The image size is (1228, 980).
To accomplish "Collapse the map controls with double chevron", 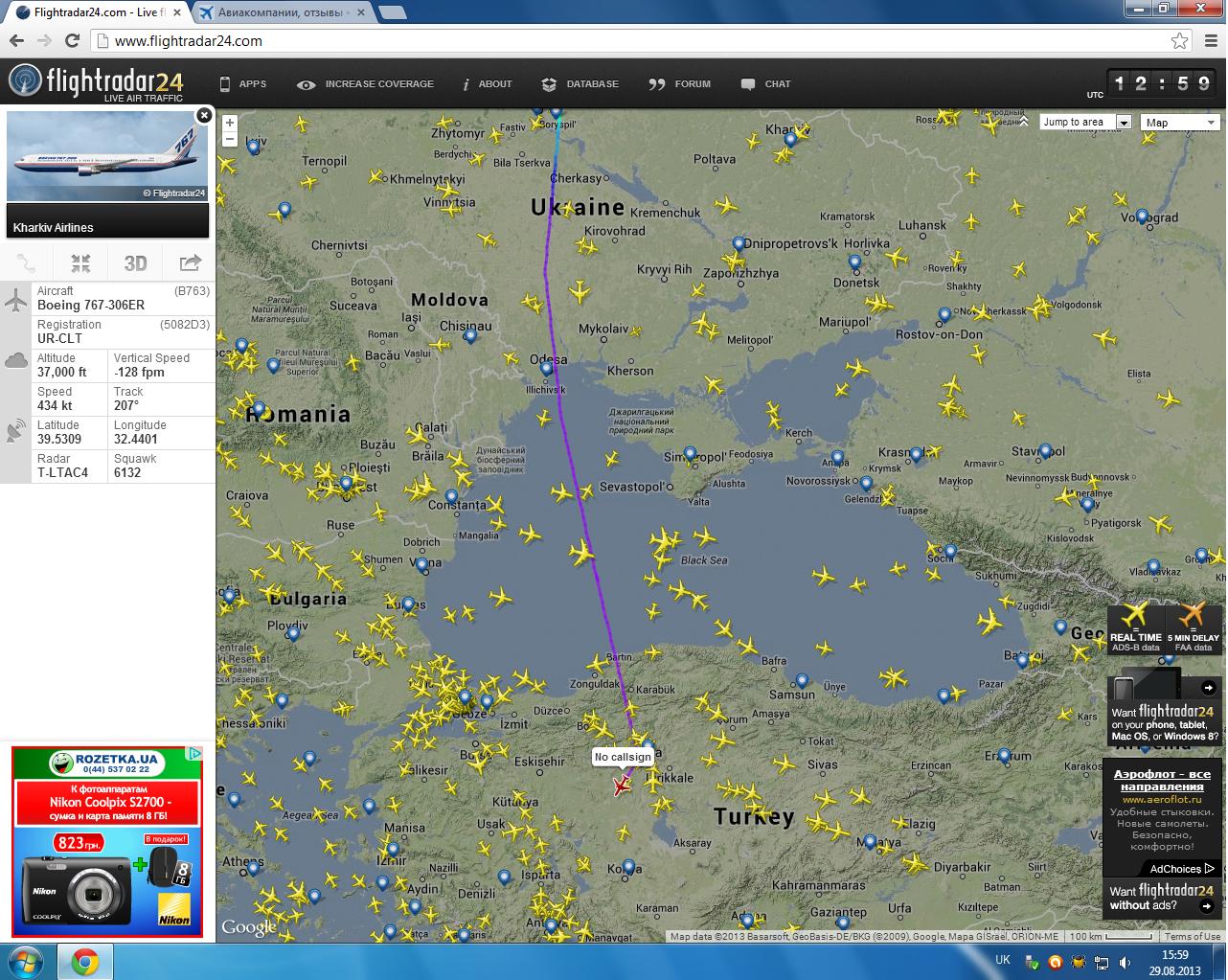I will click(x=1024, y=123).
